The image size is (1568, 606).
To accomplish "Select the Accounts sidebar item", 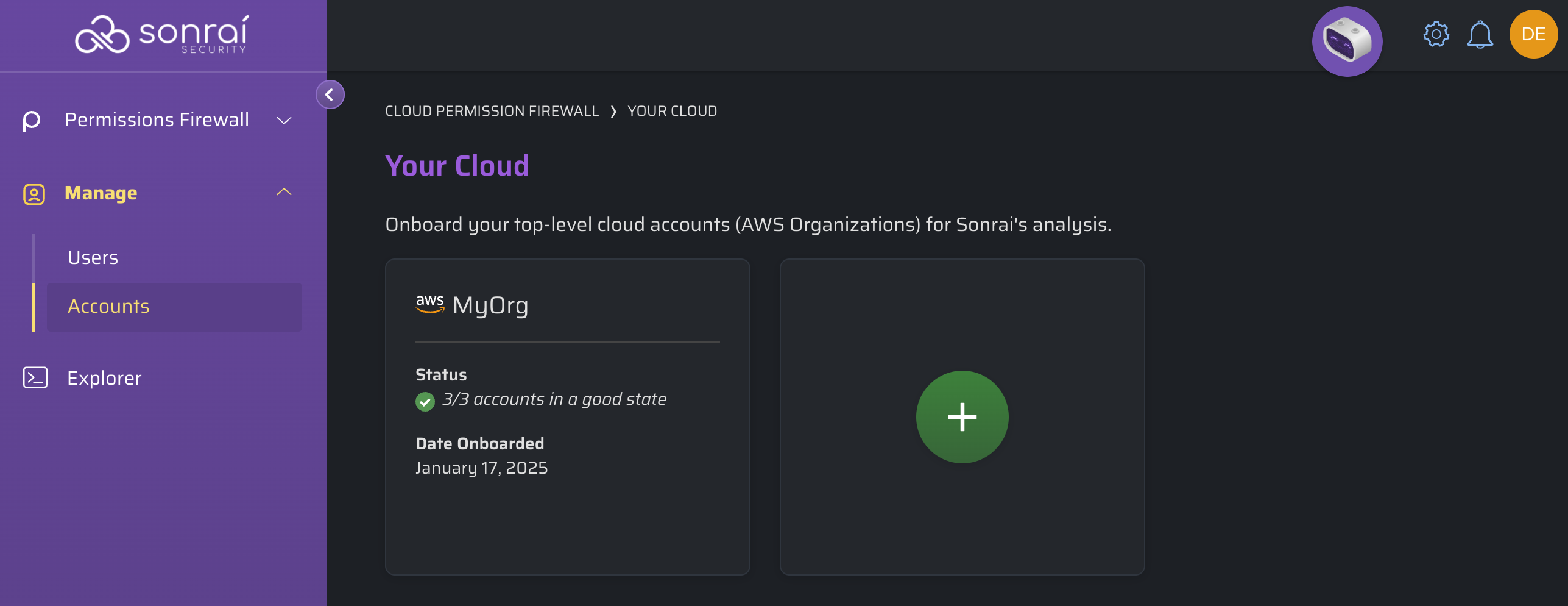I will tap(174, 307).
